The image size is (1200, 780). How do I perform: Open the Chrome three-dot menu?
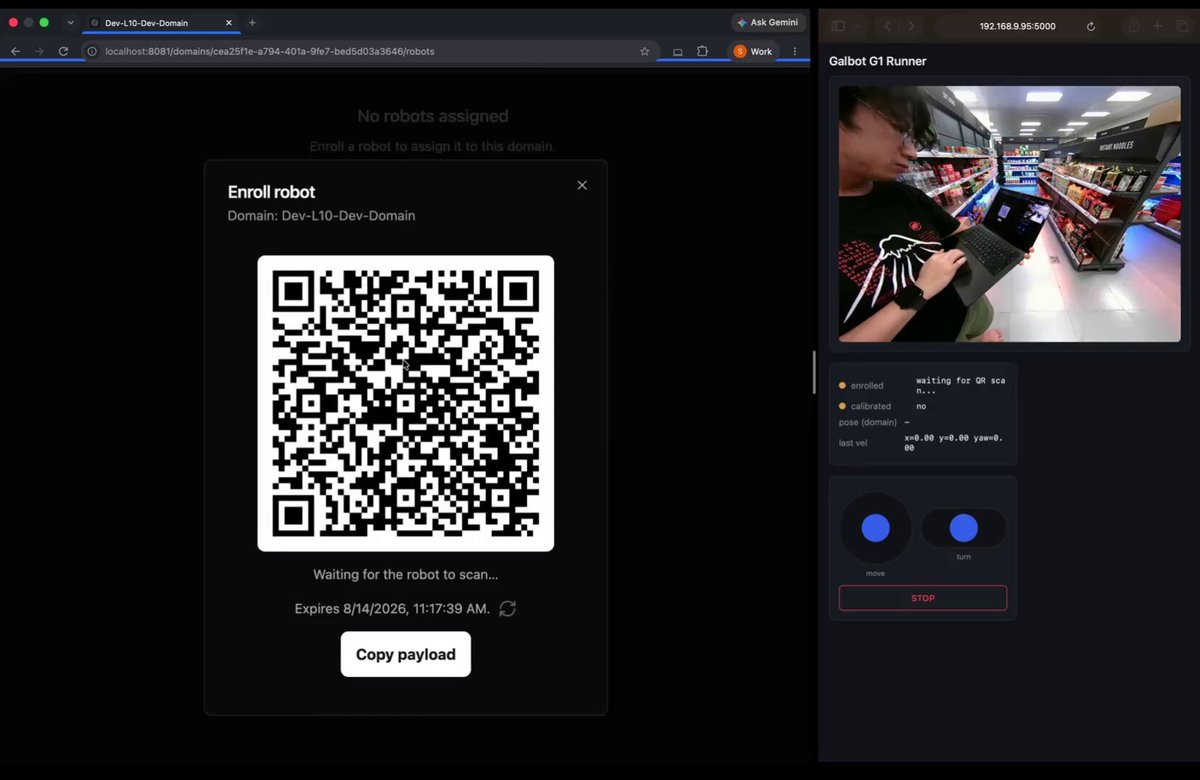pyautogui.click(x=795, y=51)
